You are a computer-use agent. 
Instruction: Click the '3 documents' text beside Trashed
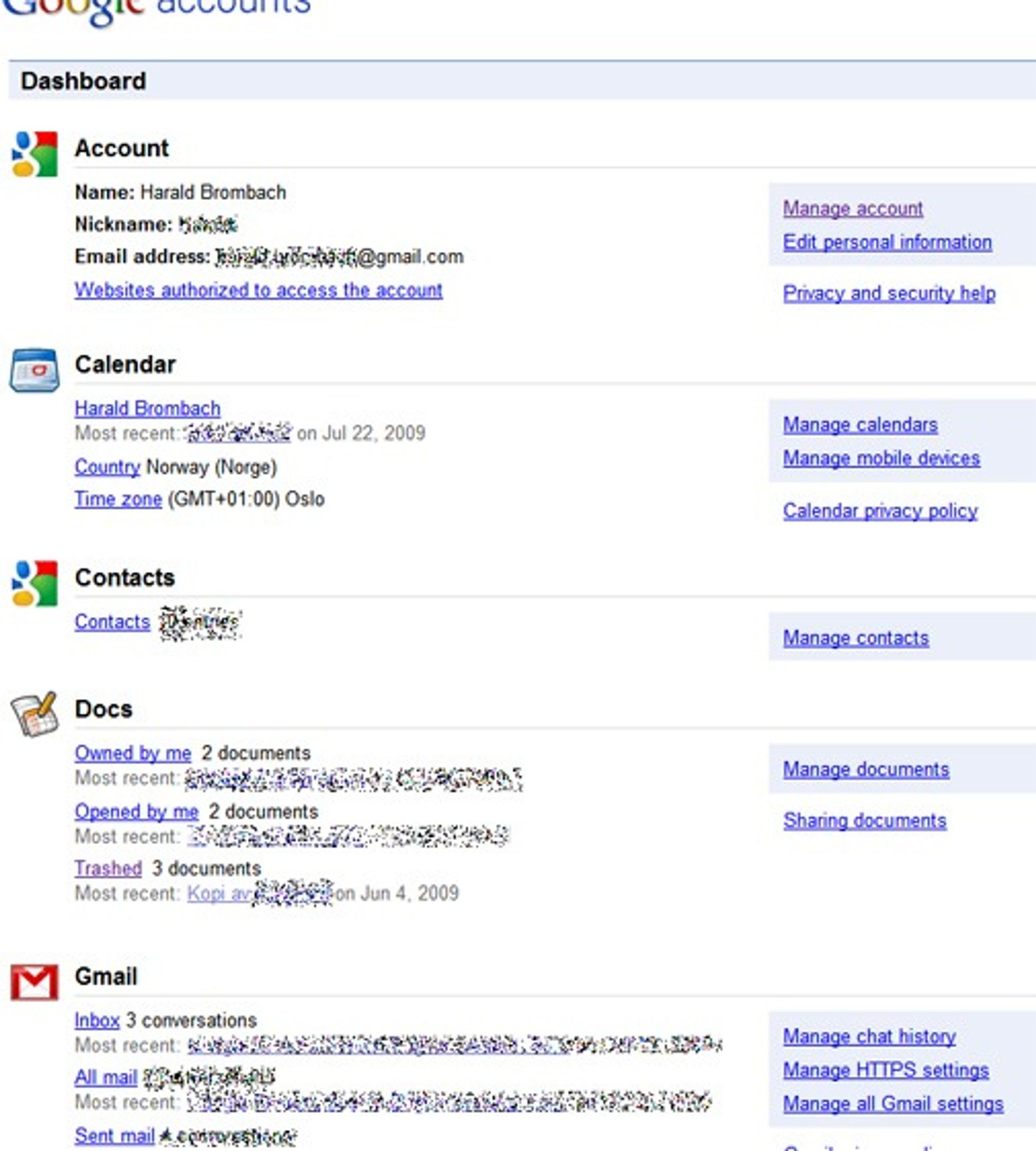coord(207,869)
